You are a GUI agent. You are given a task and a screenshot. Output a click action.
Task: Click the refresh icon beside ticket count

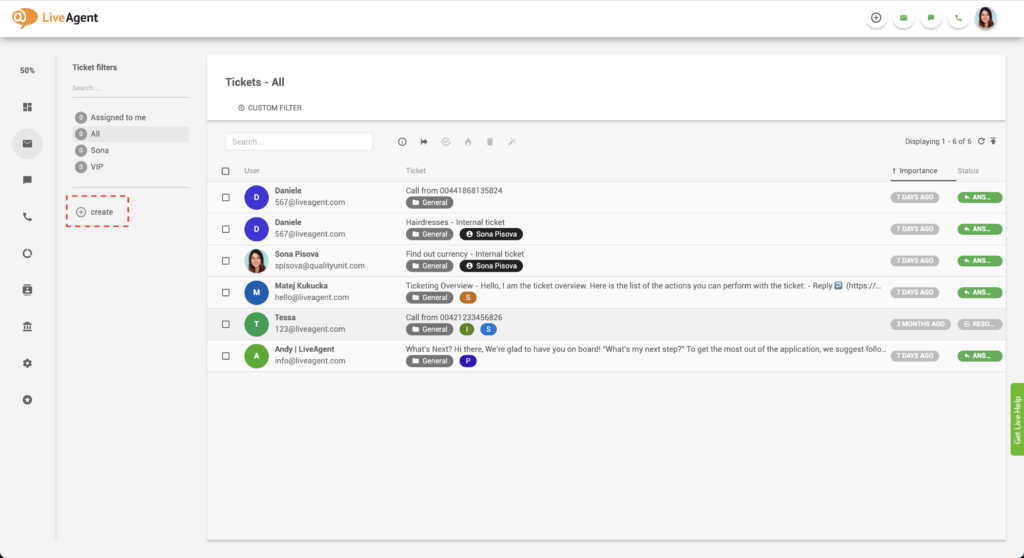(x=981, y=142)
